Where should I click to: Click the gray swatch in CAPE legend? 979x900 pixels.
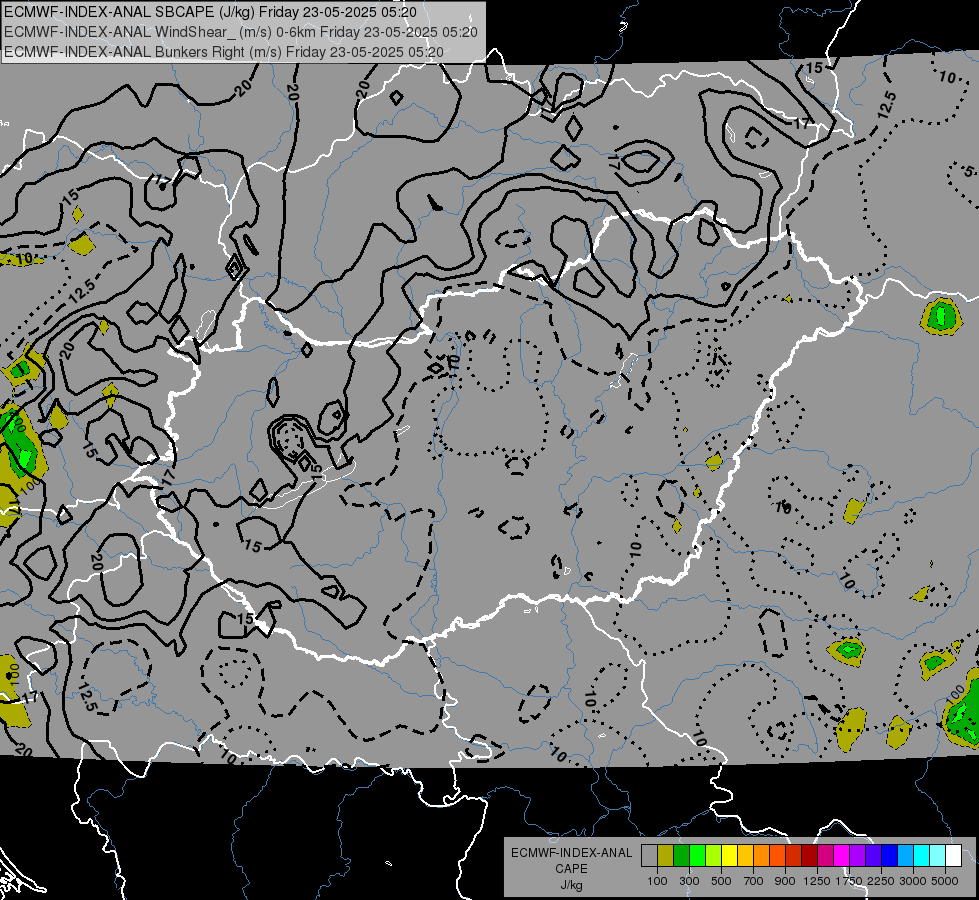(x=649, y=856)
